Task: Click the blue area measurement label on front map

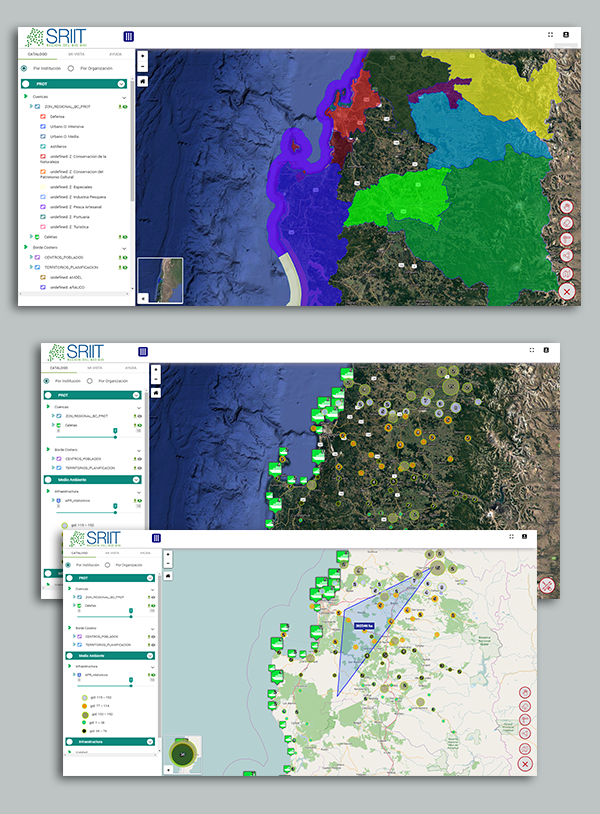Action: pyautogui.click(x=364, y=626)
